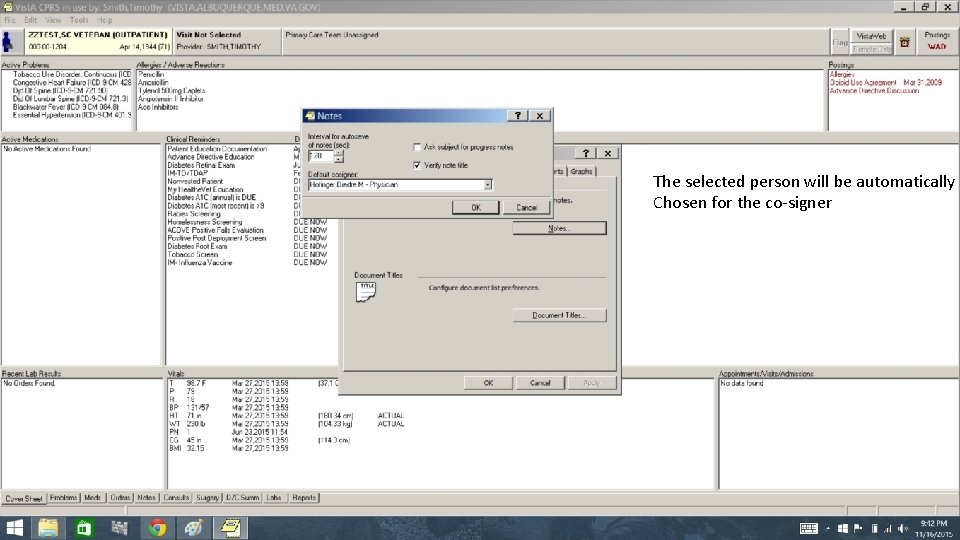Open the on-screen keyboard tray icon
This screenshot has height=540, width=960.
tap(809, 528)
